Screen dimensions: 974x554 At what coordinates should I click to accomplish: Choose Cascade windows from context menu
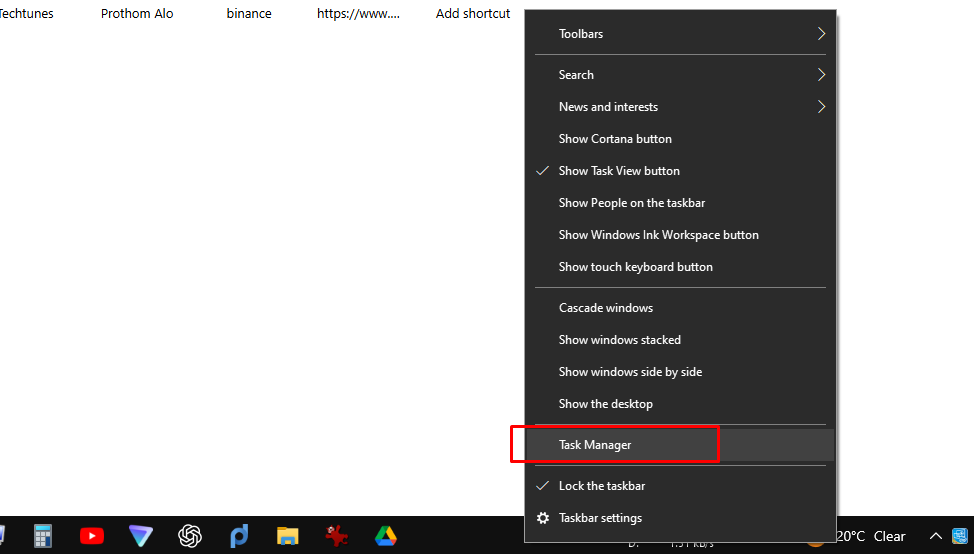(680, 308)
